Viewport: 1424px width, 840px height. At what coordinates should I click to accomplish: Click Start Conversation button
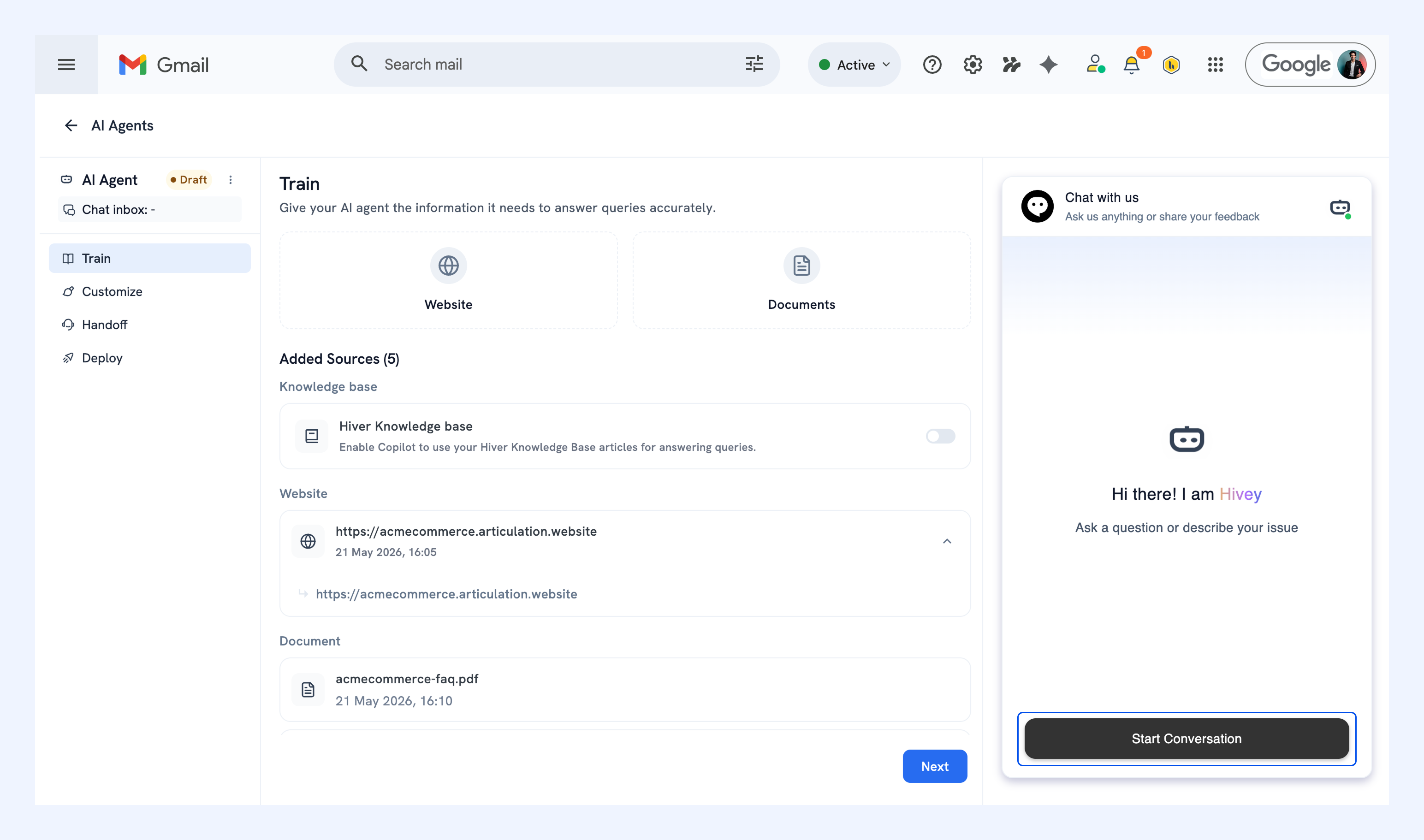coord(1186,738)
